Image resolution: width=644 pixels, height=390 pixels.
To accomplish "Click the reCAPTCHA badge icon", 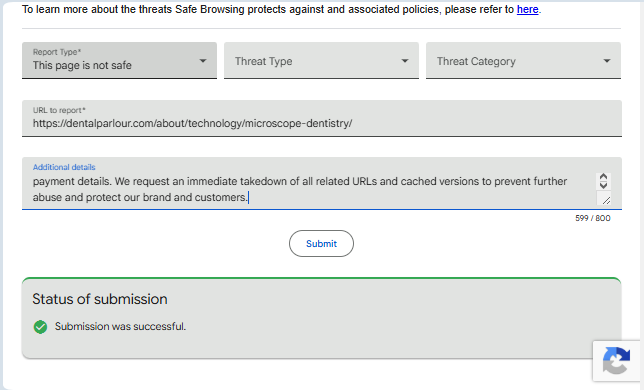I will [616, 361].
